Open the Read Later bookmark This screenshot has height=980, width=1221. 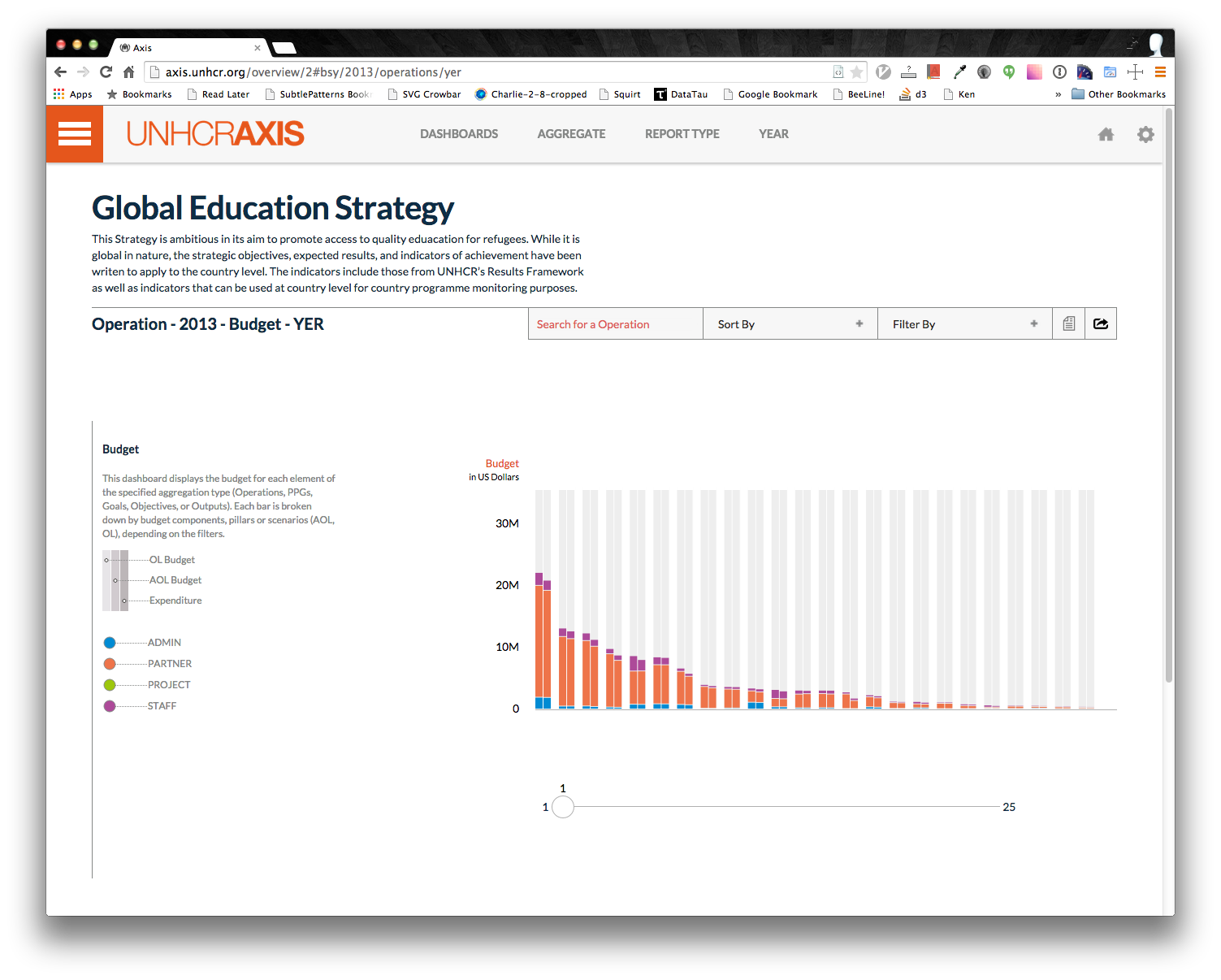(x=219, y=94)
